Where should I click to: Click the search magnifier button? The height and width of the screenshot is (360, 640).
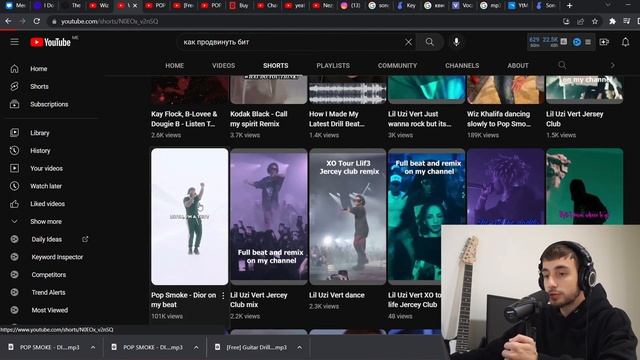point(429,42)
